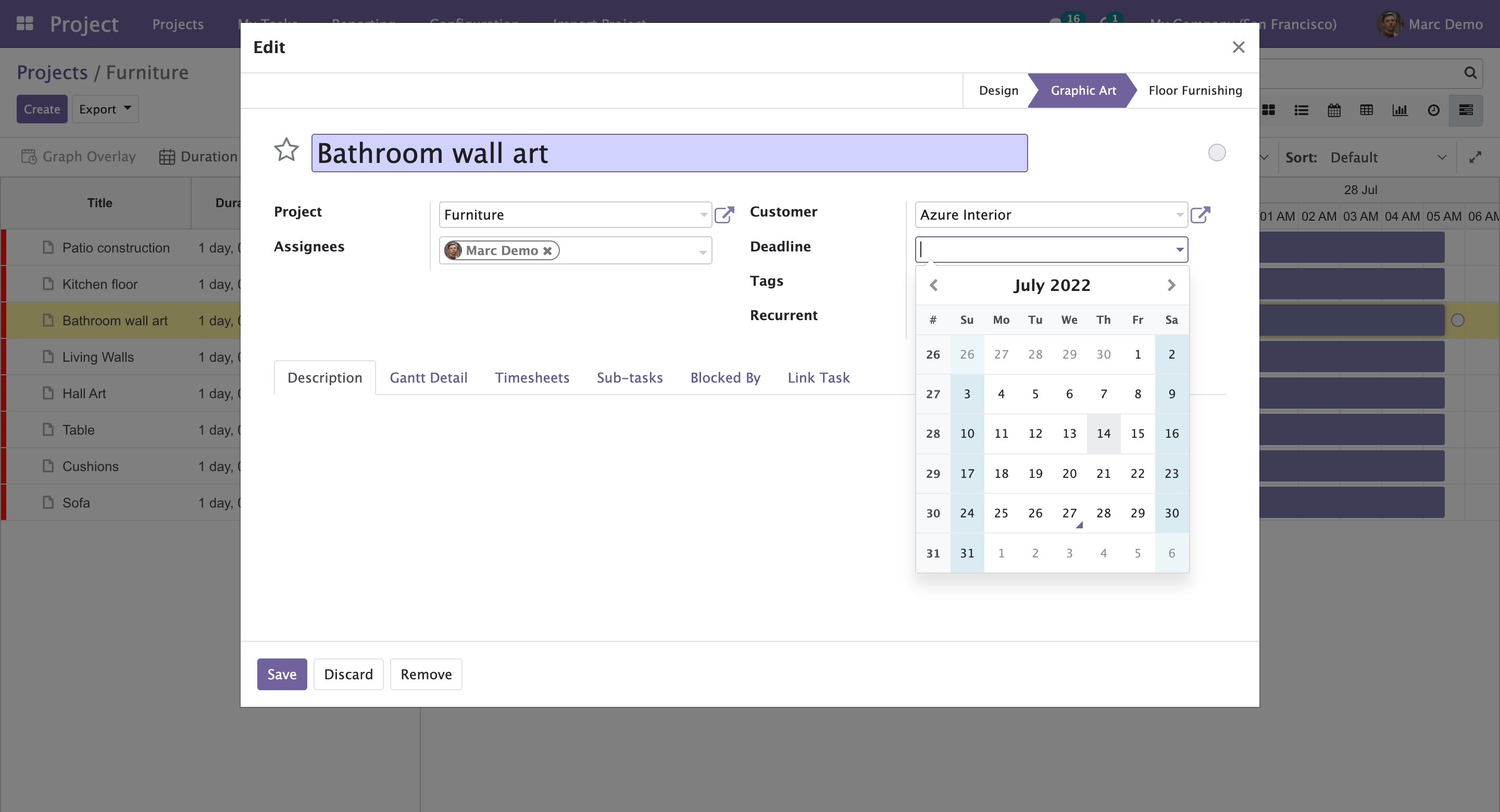Save the task edits

click(282, 674)
